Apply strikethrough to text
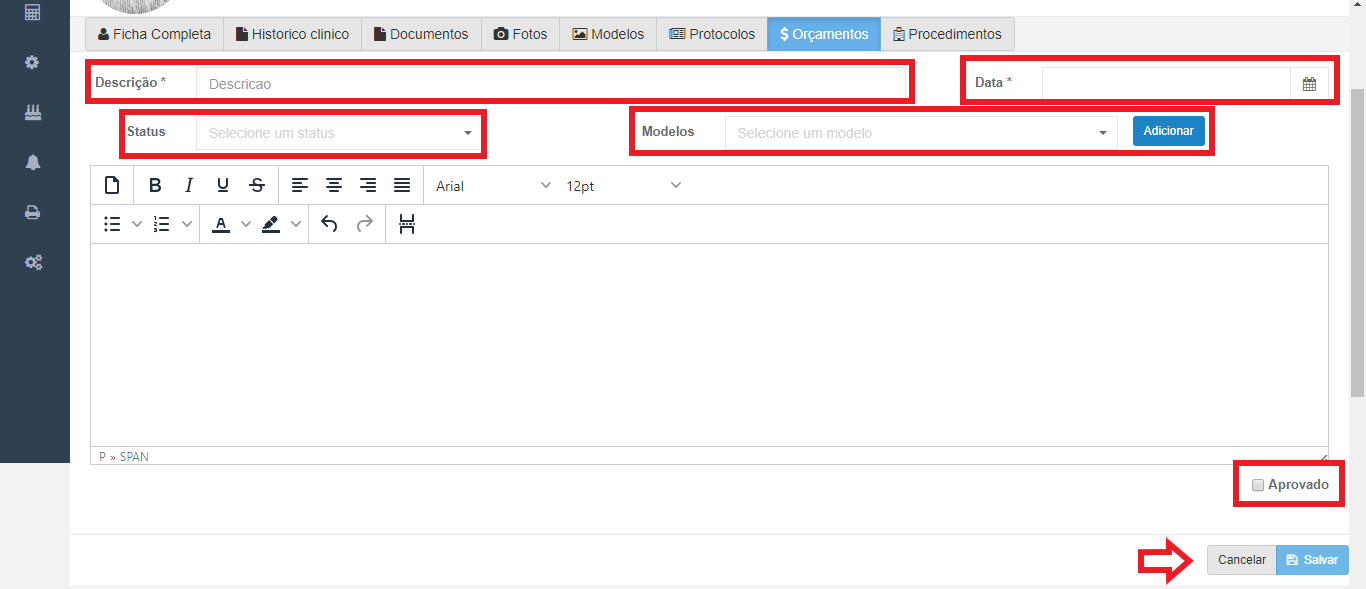 257,185
